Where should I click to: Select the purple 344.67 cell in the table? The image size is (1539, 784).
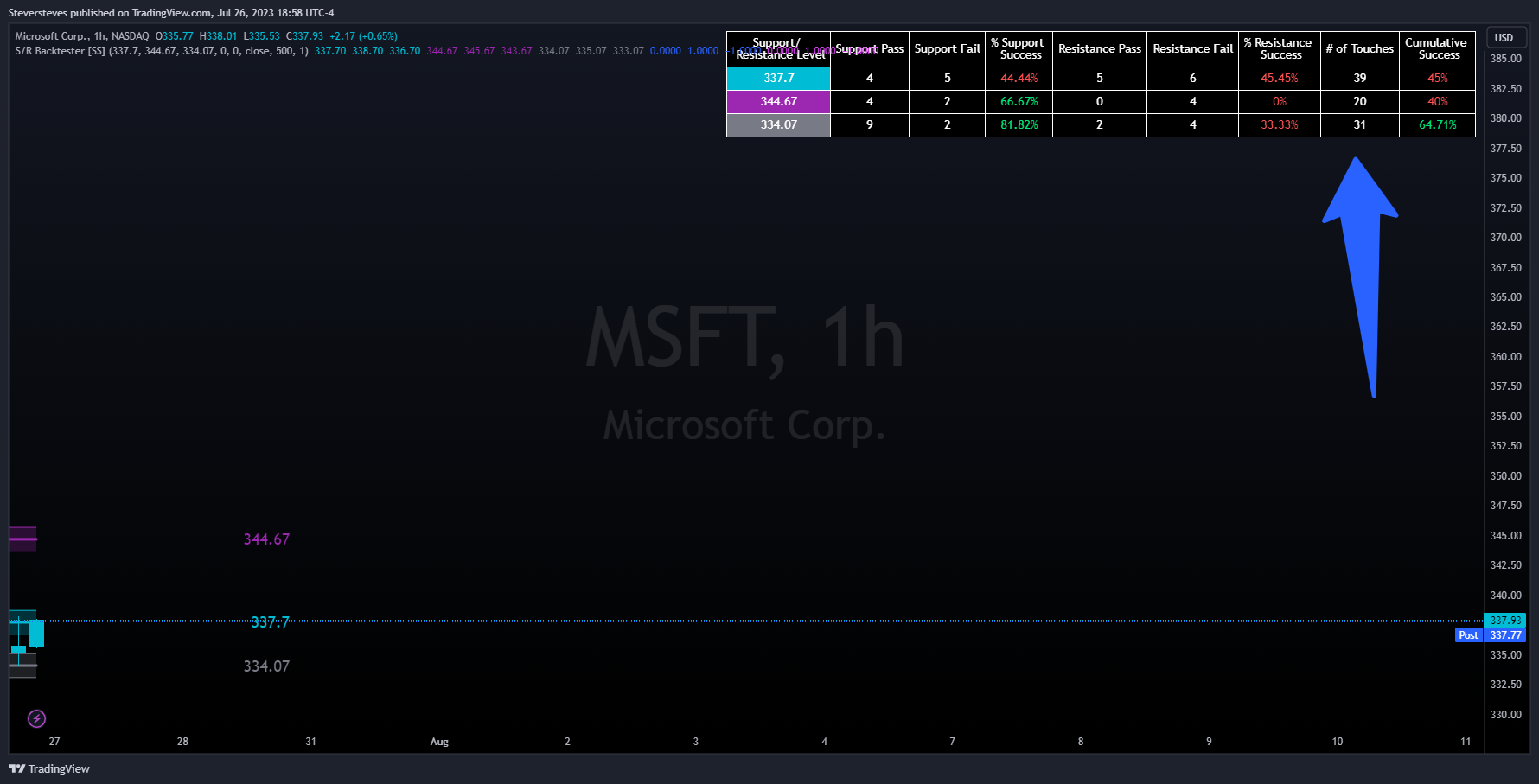(778, 101)
